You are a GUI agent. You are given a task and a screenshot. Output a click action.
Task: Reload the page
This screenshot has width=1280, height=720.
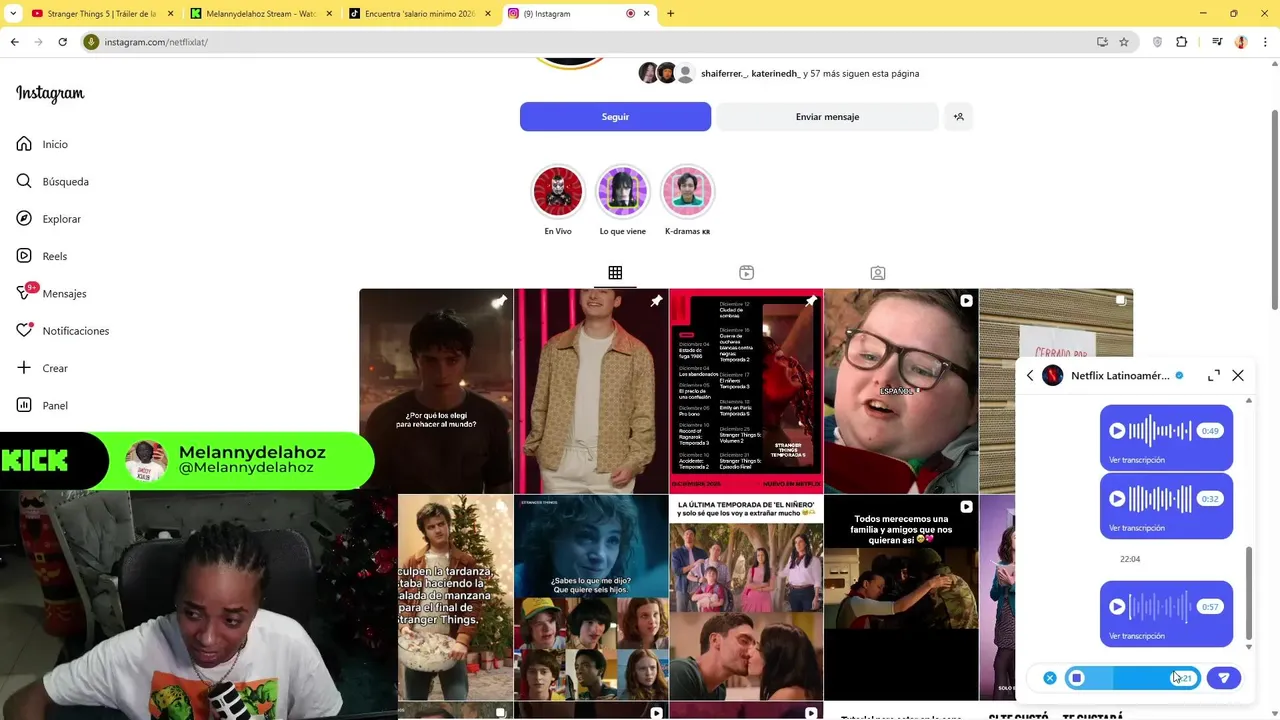(x=62, y=42)
